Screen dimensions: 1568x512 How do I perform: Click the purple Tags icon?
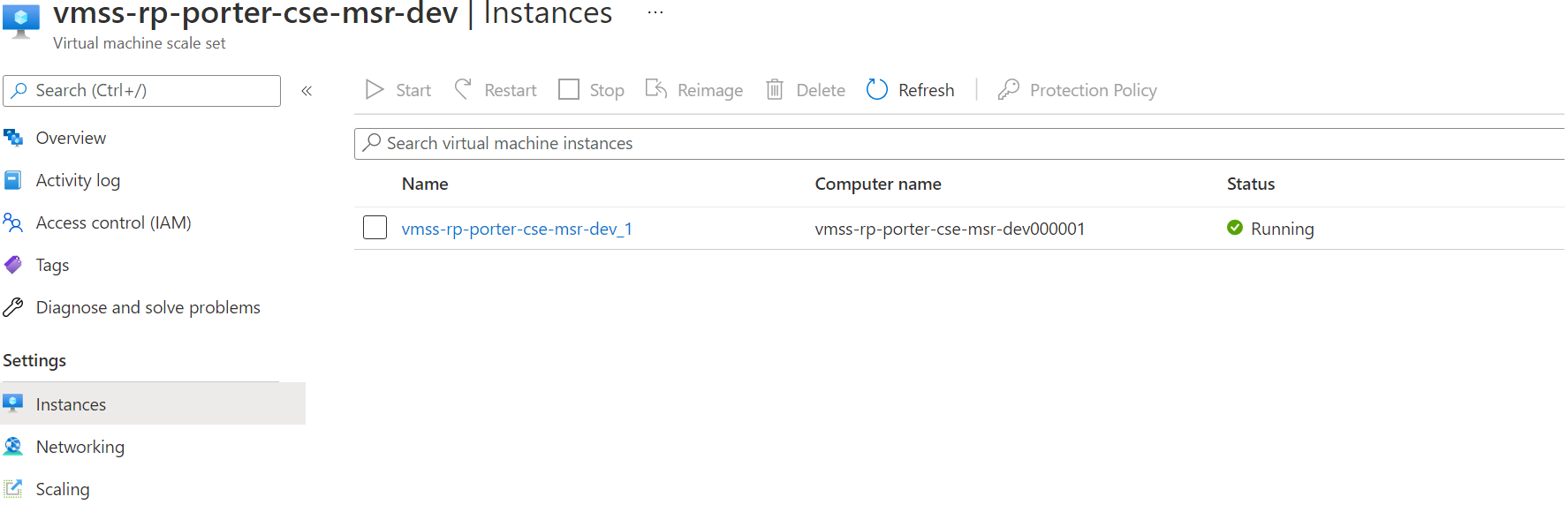pos(13,265)
